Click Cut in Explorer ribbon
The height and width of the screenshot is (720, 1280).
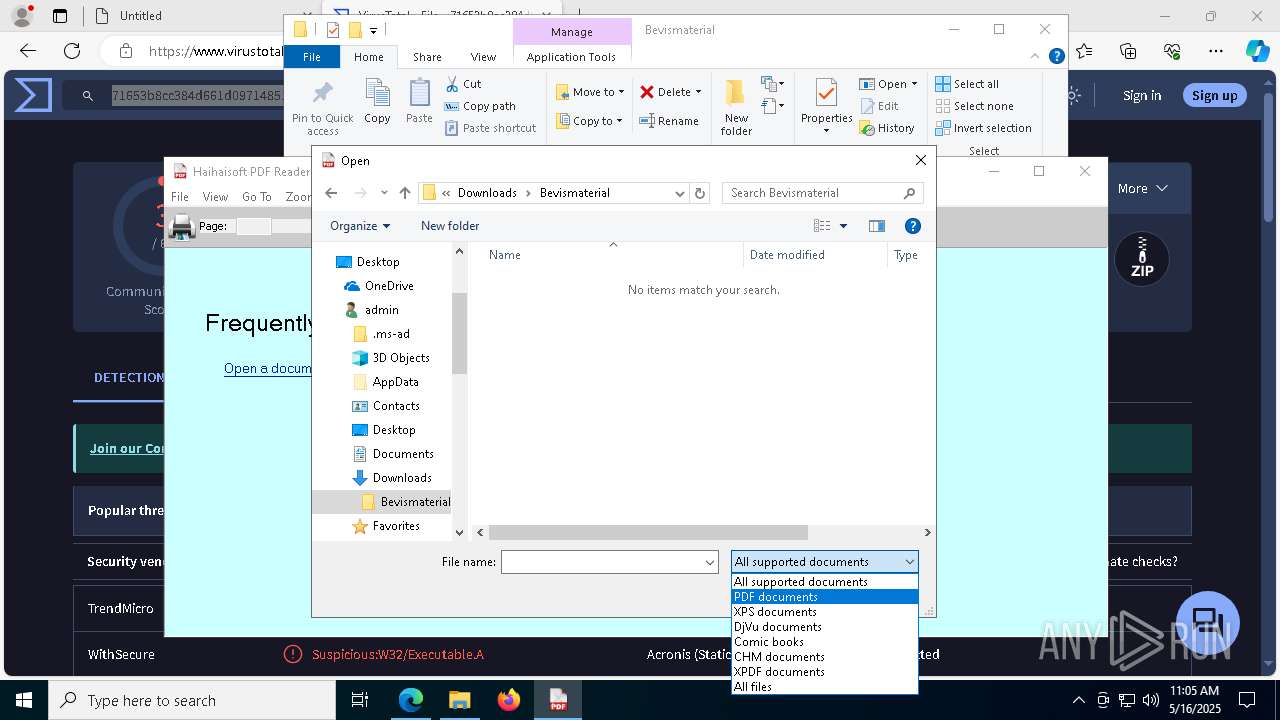click(x=463, y=84)
